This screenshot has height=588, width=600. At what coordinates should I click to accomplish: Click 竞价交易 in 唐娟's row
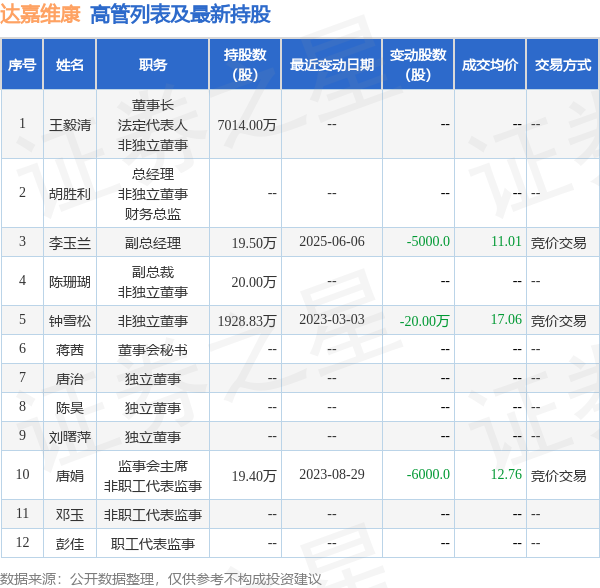[x=558, y=476]
